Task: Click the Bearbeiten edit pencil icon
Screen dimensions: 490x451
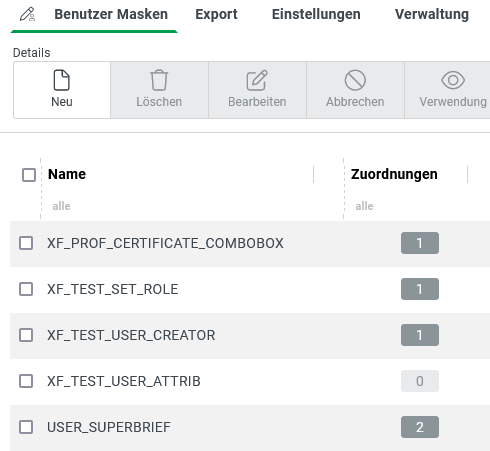Action: coord(257,80)
